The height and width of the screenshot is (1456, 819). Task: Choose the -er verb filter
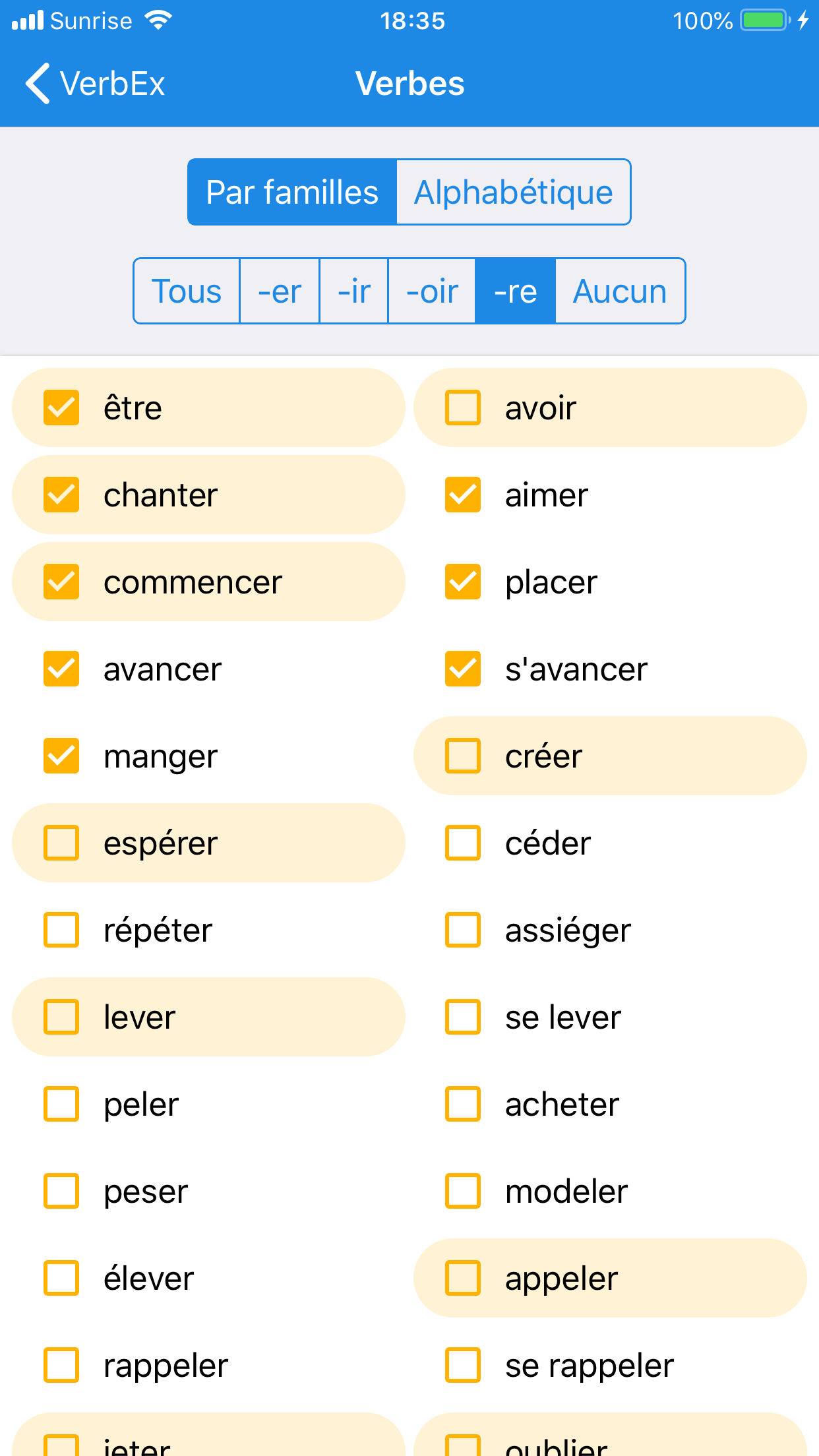[x=280, y=291]
